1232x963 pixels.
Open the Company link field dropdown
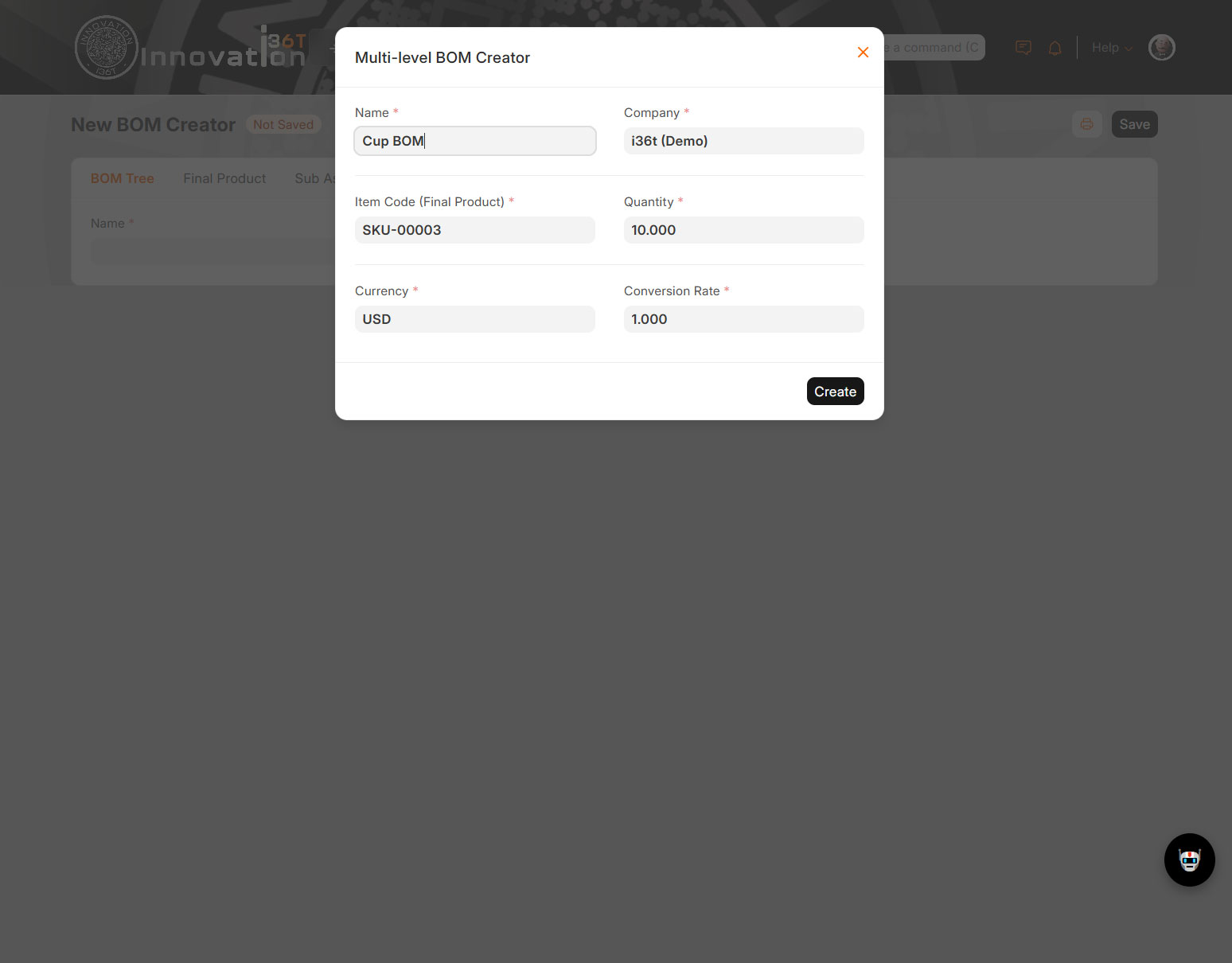[743, 141]
